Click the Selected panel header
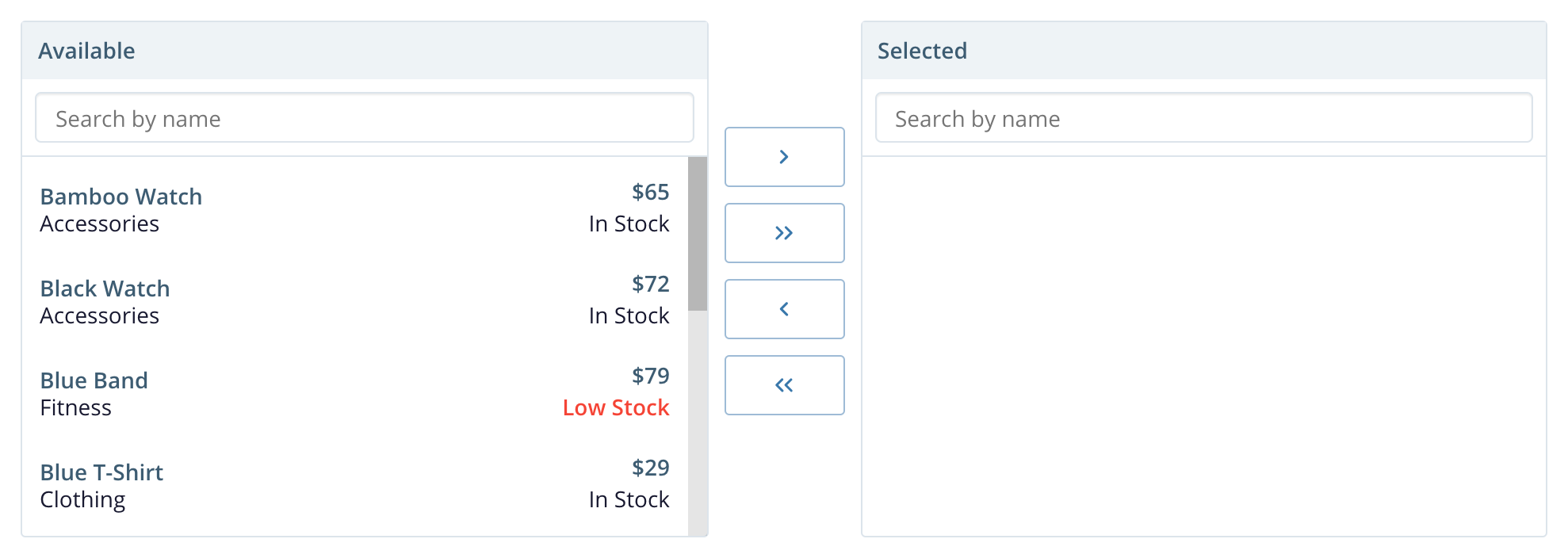 click(x=1203, y=51)
